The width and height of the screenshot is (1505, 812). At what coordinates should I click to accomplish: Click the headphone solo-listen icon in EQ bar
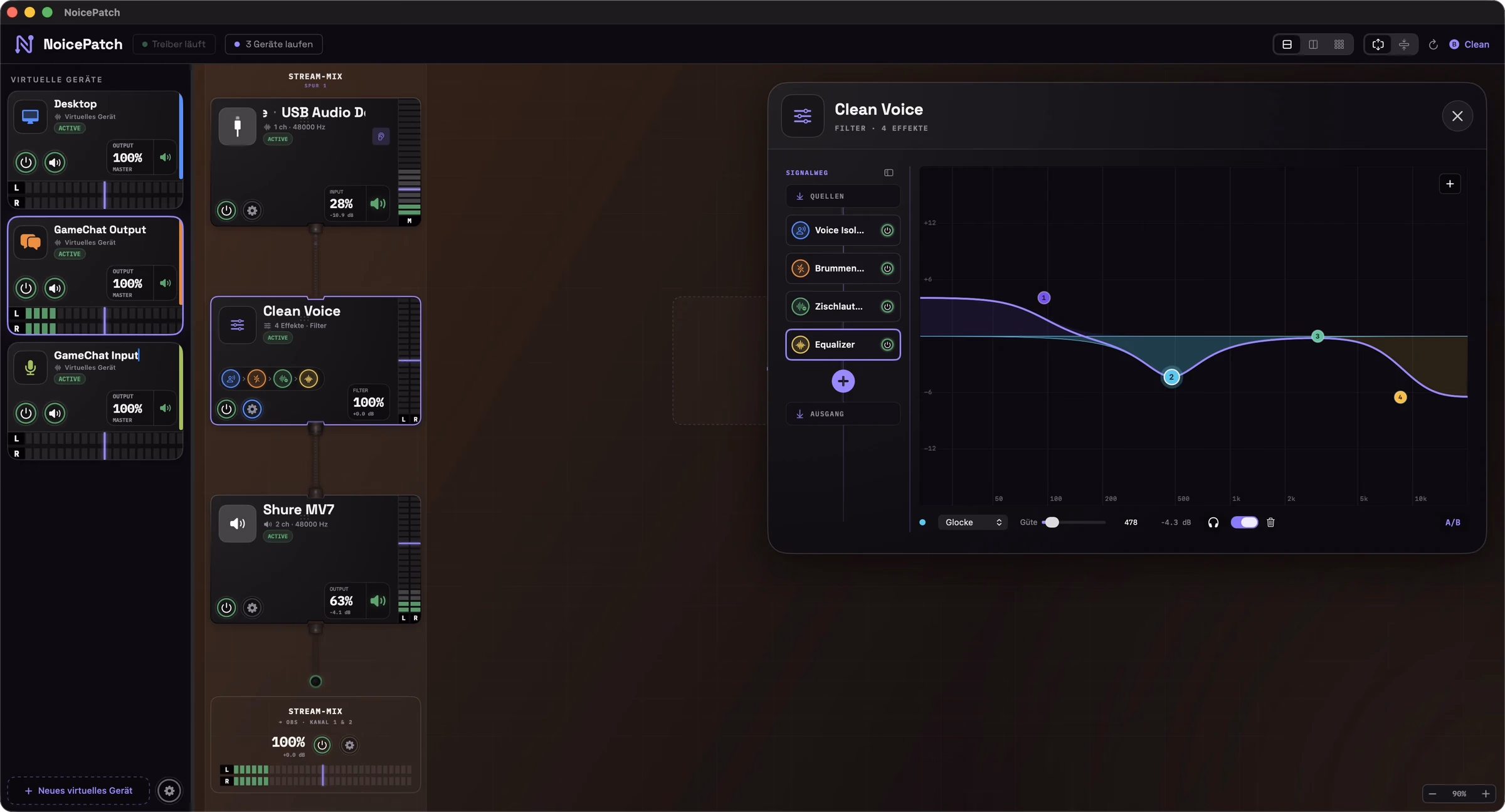[x=1213, y=522]
